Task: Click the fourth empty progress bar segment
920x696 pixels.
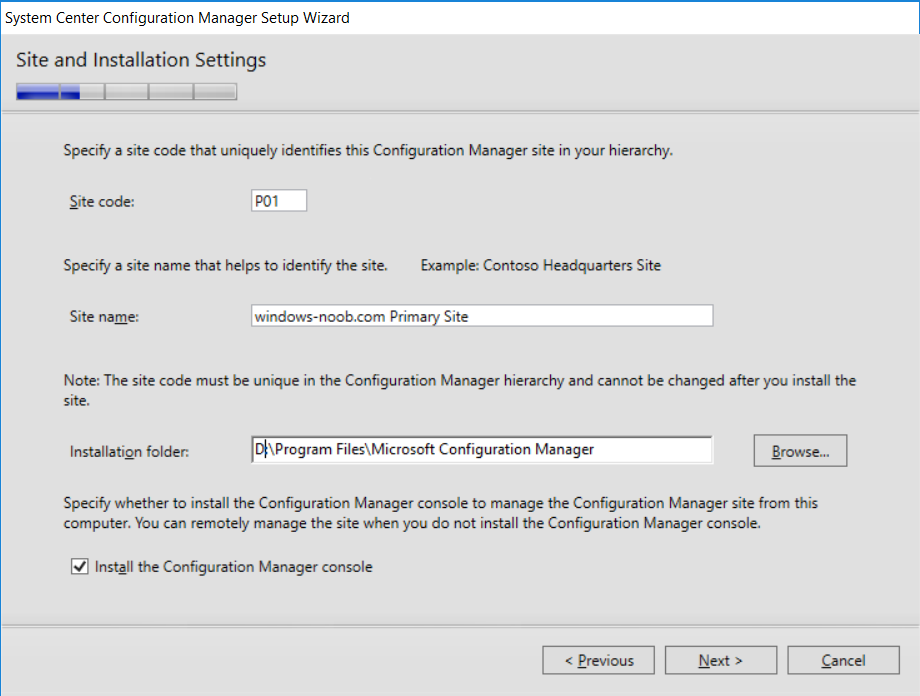Action: click(171, 92)
